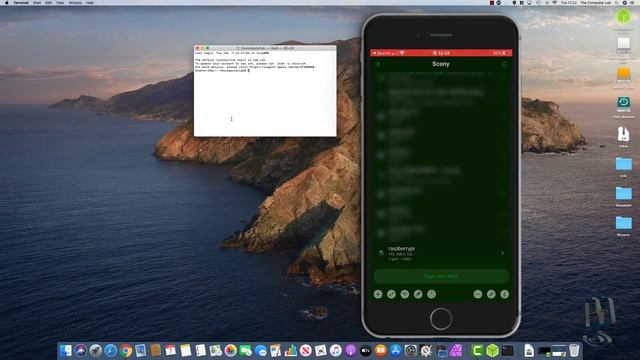Click The Computer Lab user name in menu bar
This screenshot has height=360, width=640.
click(595, 2)
